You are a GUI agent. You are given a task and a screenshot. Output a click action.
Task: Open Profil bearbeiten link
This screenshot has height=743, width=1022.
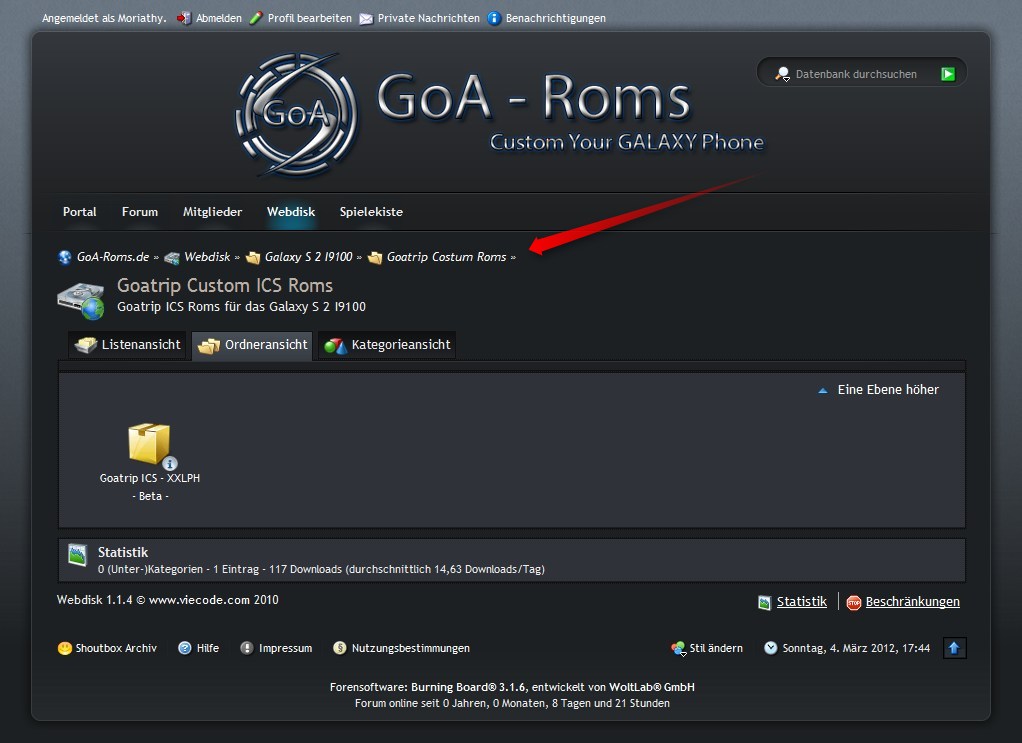pos(309,18)
